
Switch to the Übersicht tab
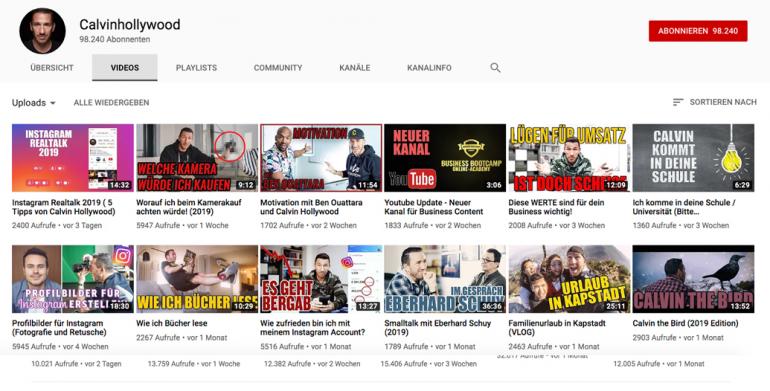(x=52, y=68)
